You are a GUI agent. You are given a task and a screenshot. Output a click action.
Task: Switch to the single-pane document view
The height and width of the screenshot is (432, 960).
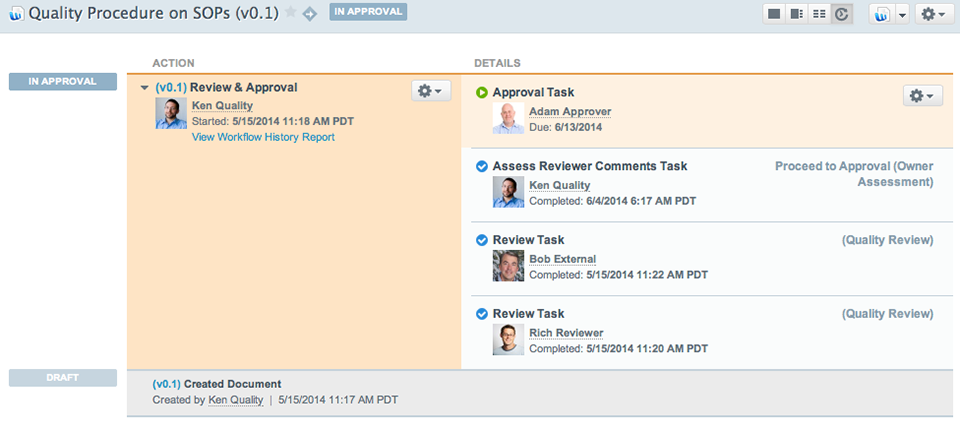774,14
